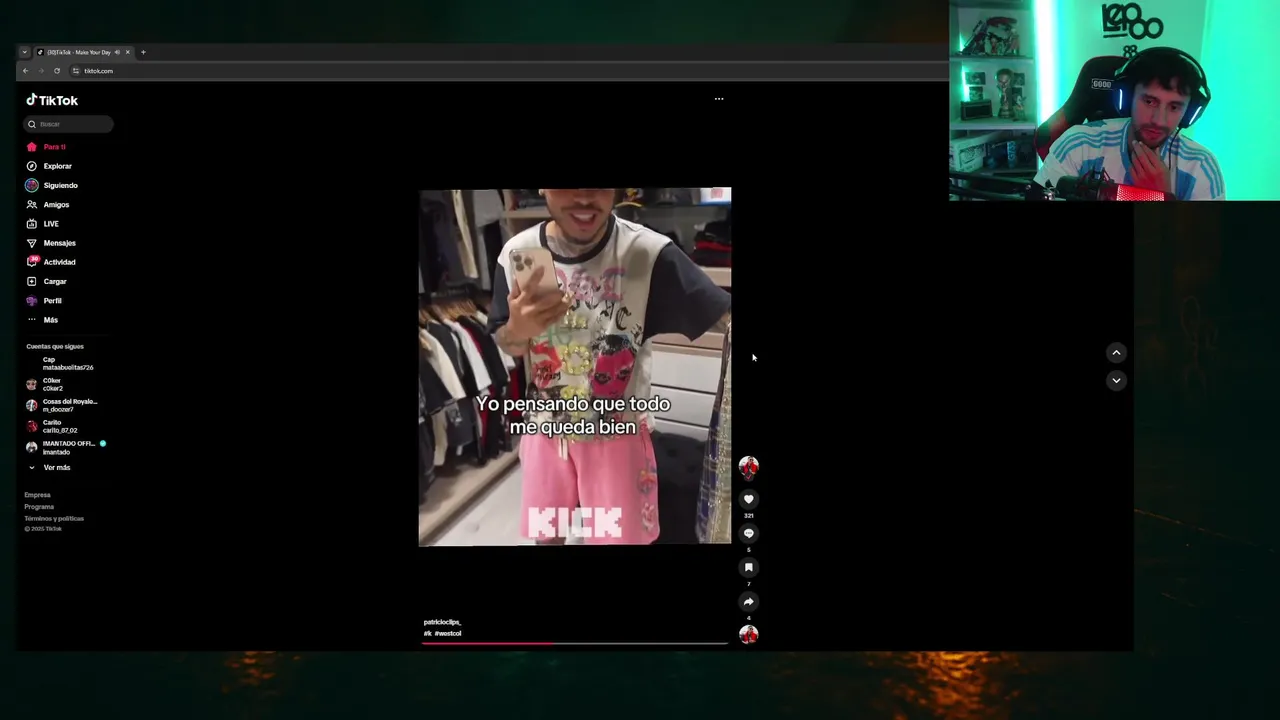Close the TikTok browser tab
This screenshot has width=1280, height=720.
click(x=128, y=52)
